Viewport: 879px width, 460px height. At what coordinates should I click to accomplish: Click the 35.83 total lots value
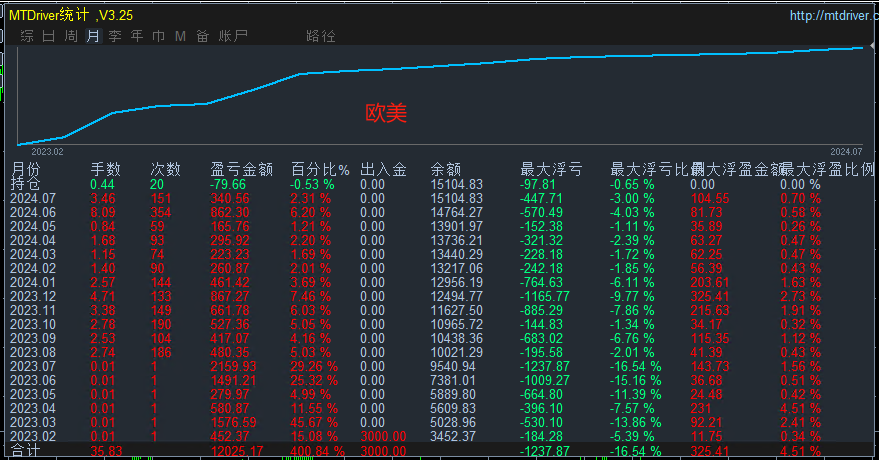(x=106, y=451)
